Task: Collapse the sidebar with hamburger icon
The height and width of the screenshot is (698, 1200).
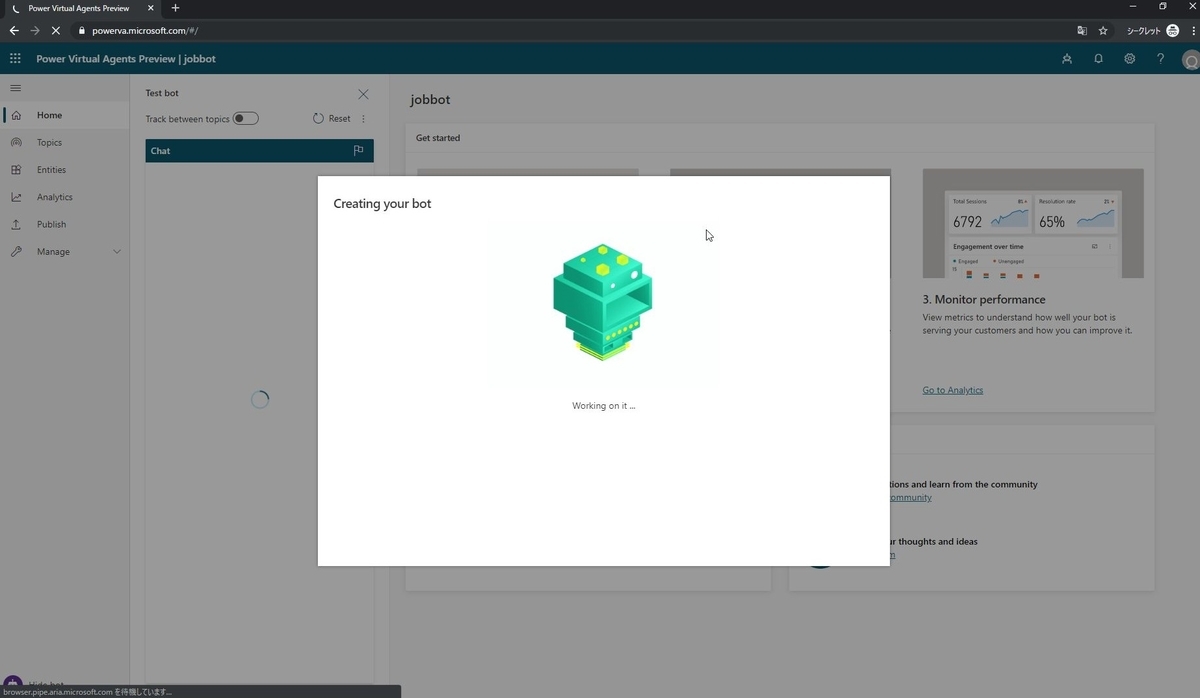Action: (15, 88)
